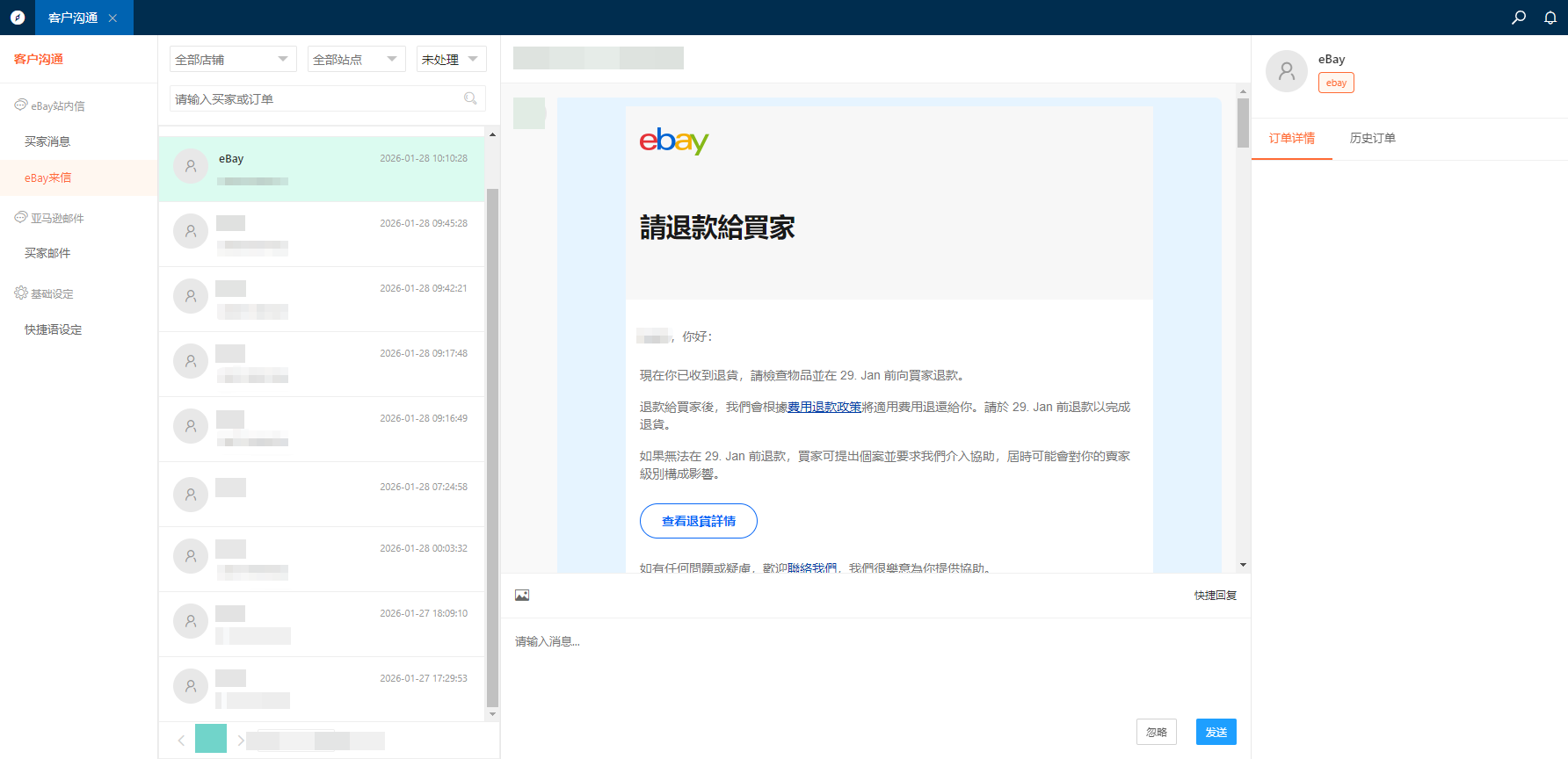Click the app logo icon at top left
This screenshot has width=1568, height=759.
(18, 18)
